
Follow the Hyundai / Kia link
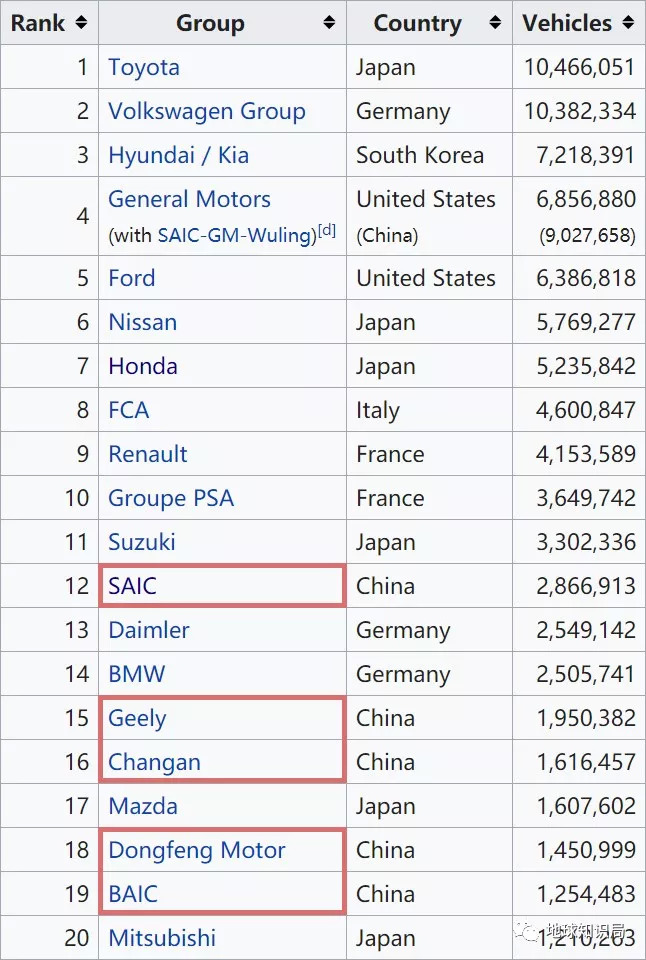pos(178,155)
